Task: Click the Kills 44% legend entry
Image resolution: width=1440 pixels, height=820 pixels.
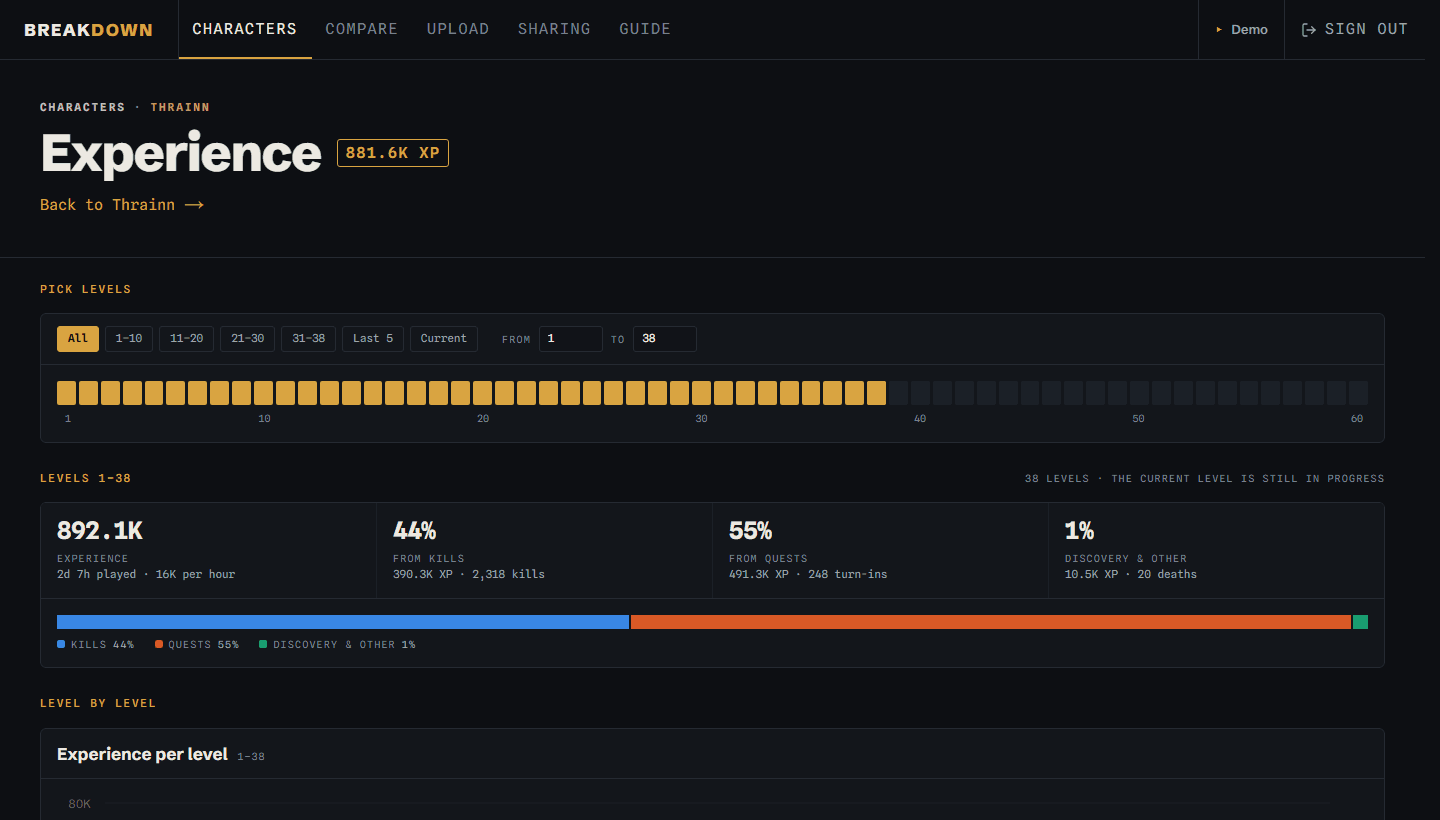Action: (96, 645)
